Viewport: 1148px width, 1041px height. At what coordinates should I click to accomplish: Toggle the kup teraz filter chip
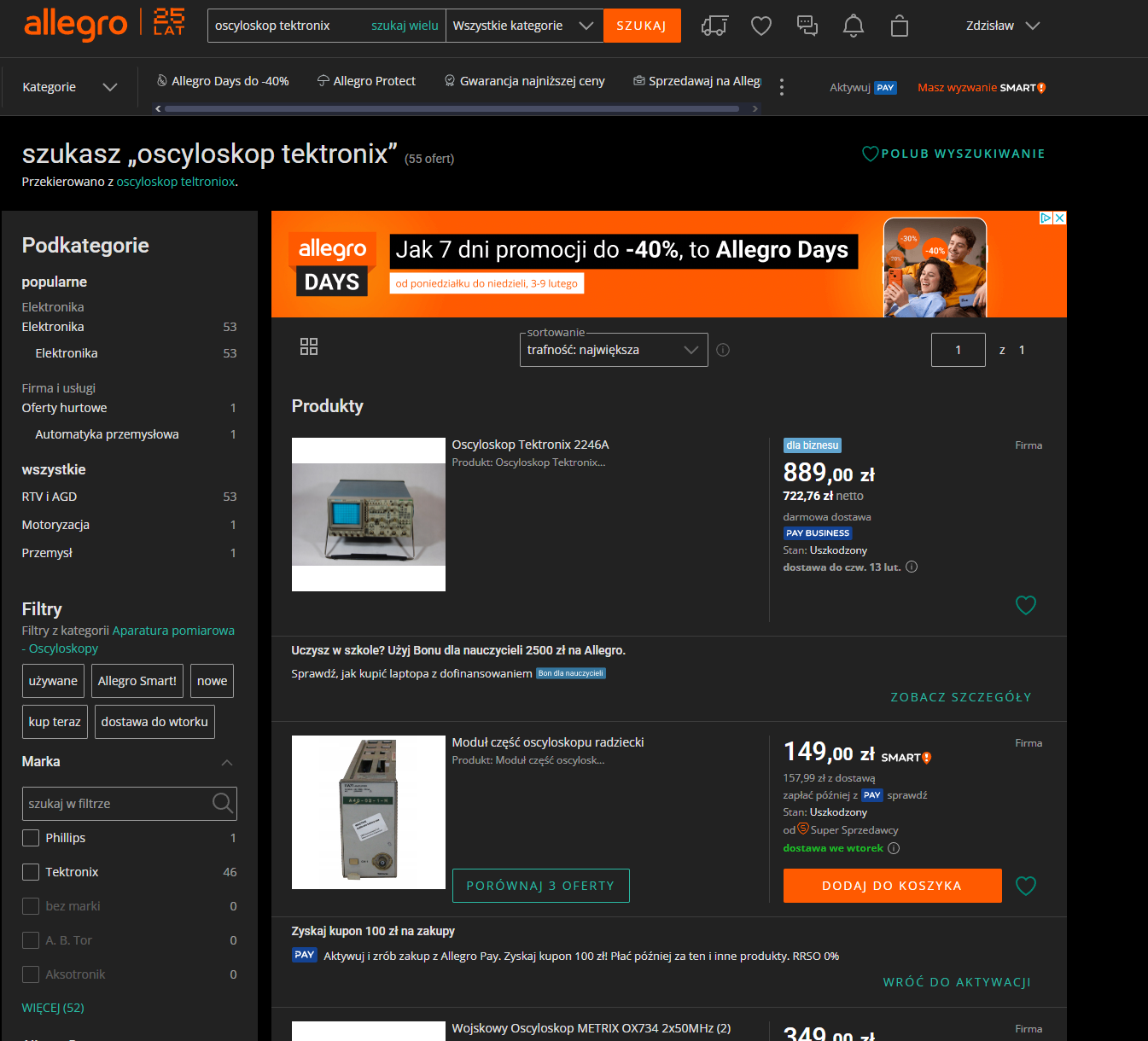pos(55,722)
